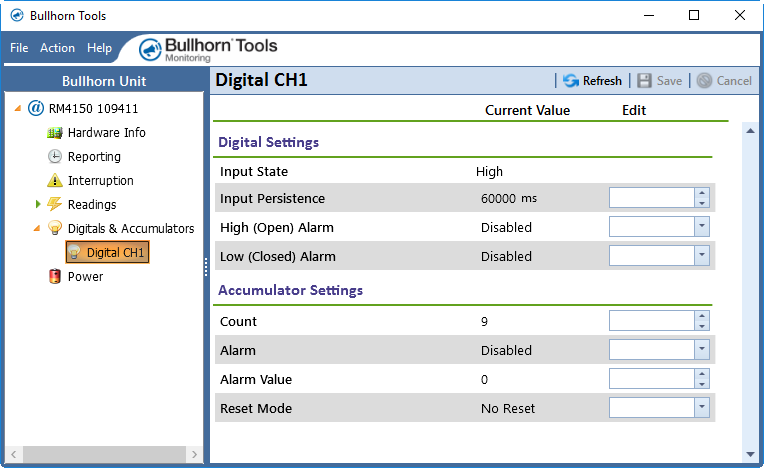Image resolution: width=764 pixels, height=468 pixels.
Task: Click the panel splitter grip dots
Action: point(206,267)
